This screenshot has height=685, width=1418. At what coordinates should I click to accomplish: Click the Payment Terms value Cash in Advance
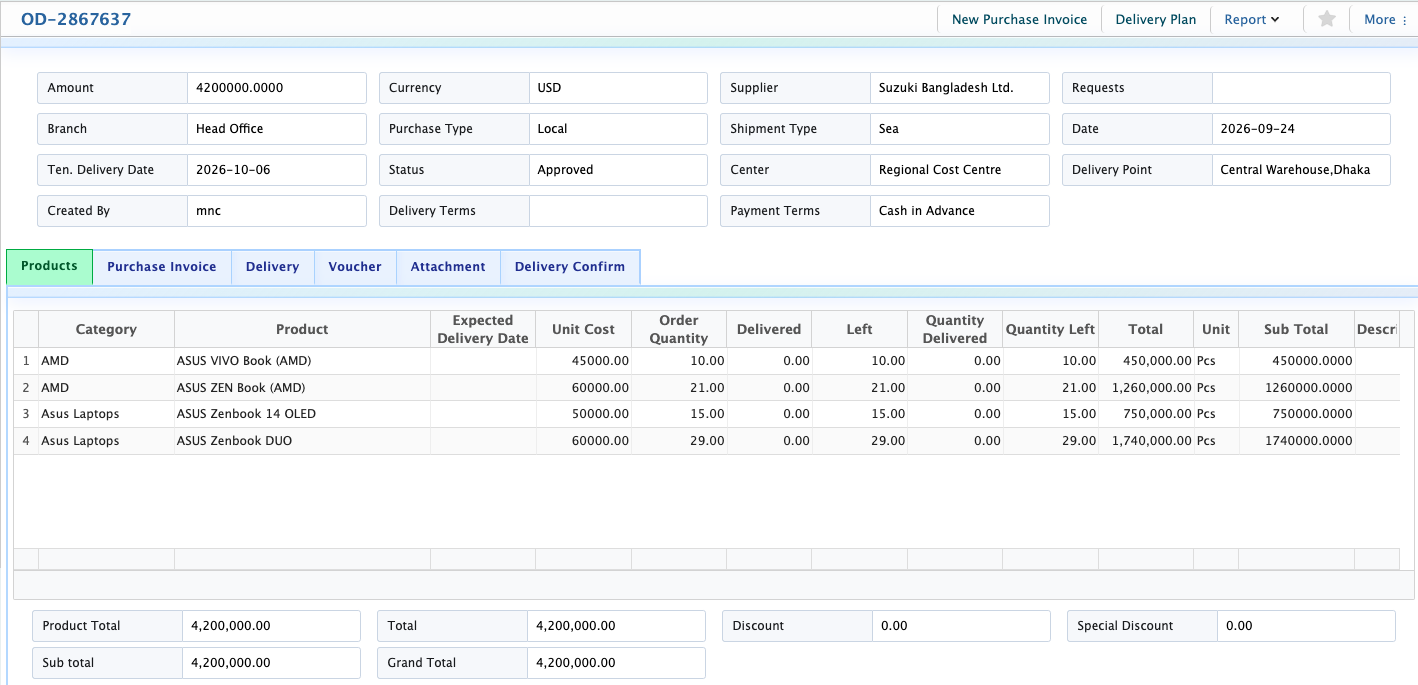[x=960, y=211]
